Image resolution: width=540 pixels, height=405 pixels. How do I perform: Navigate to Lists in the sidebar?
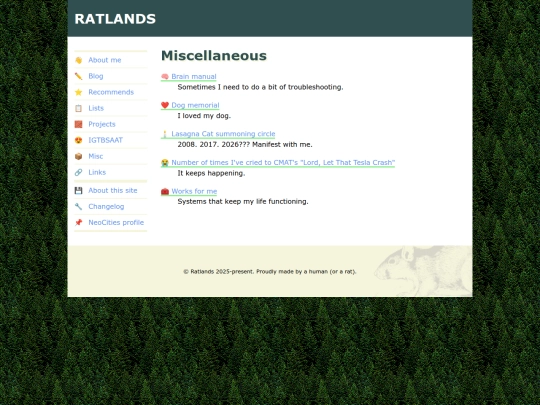96,108
